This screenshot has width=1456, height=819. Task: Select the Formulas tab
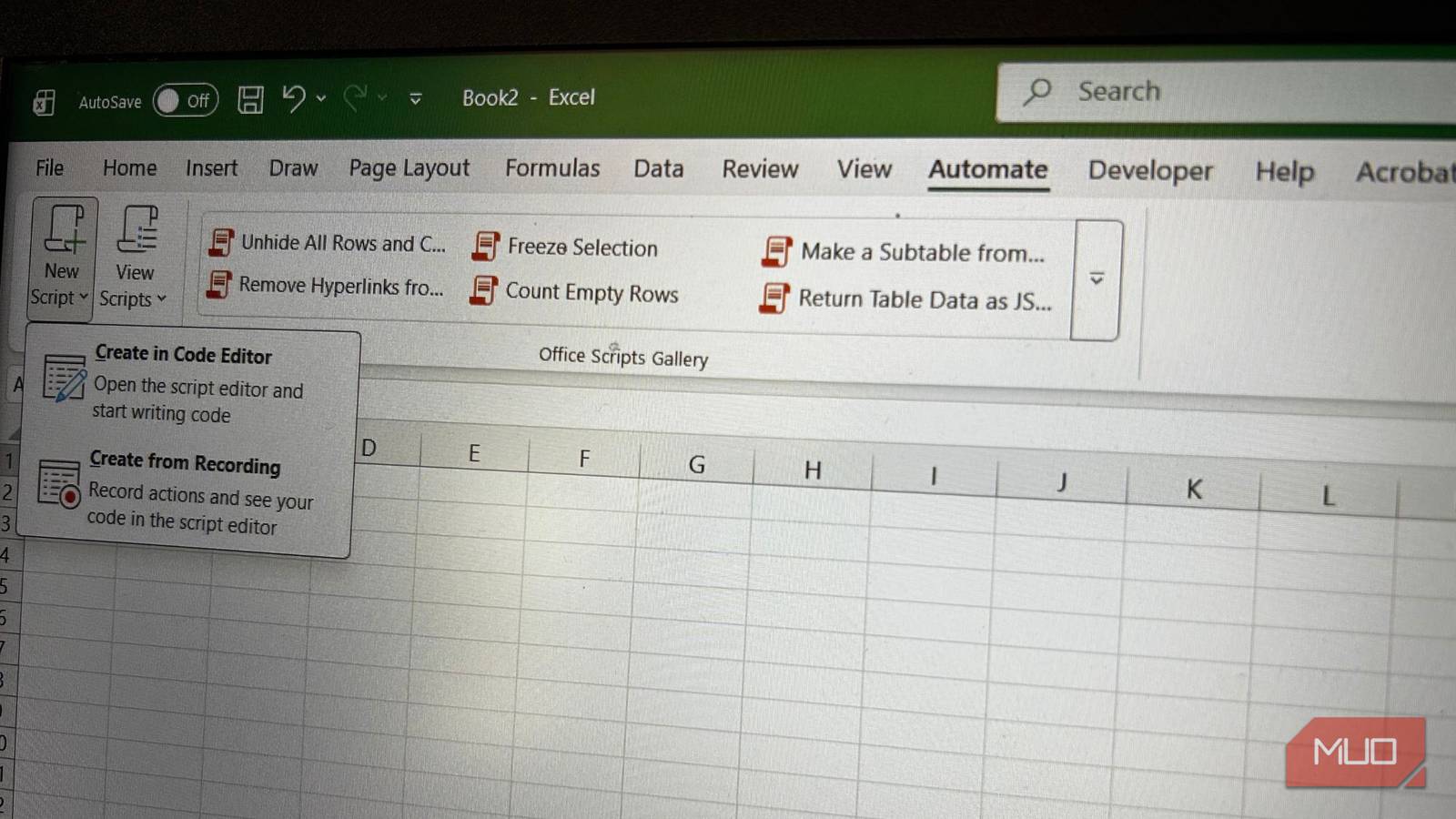[x=552, y=168]
